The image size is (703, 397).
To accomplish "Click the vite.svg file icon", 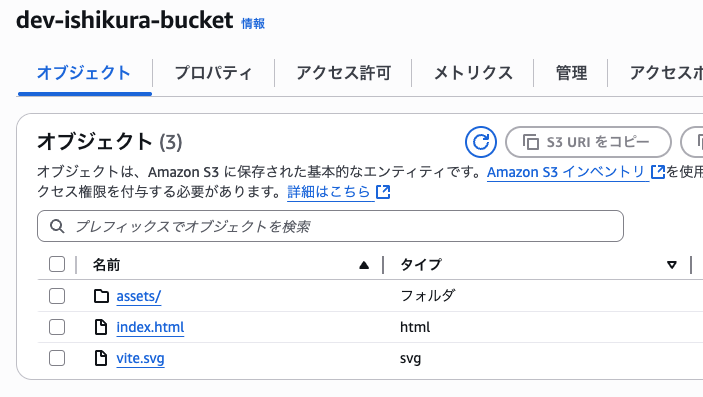I will point(101,358).
